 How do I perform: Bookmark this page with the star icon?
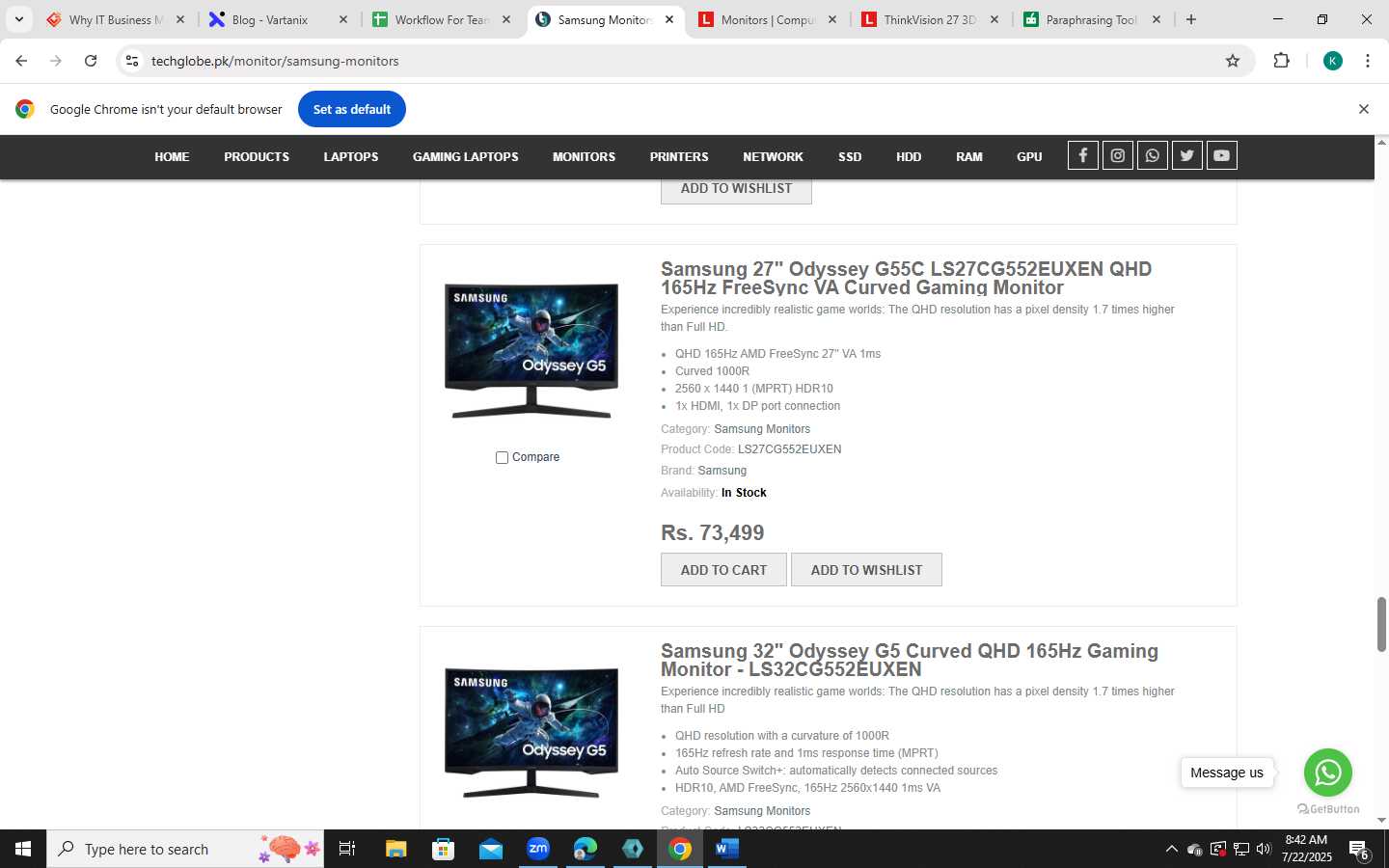point(1233,61)
